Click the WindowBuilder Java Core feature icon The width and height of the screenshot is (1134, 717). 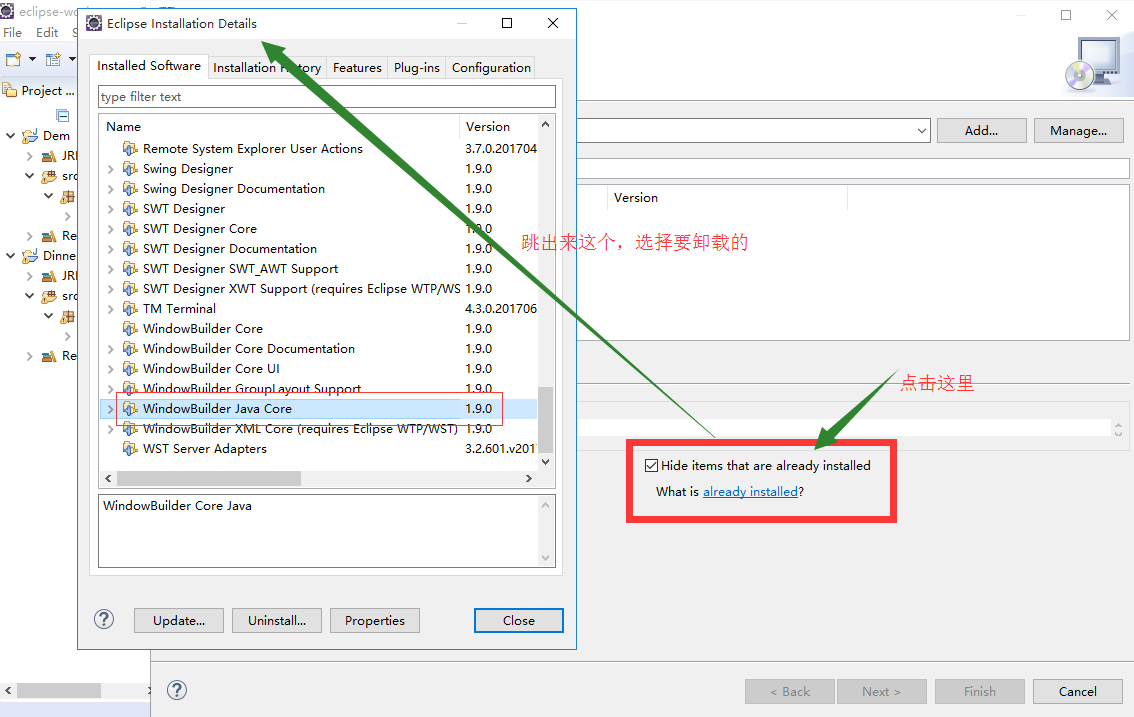pos(130,409)
